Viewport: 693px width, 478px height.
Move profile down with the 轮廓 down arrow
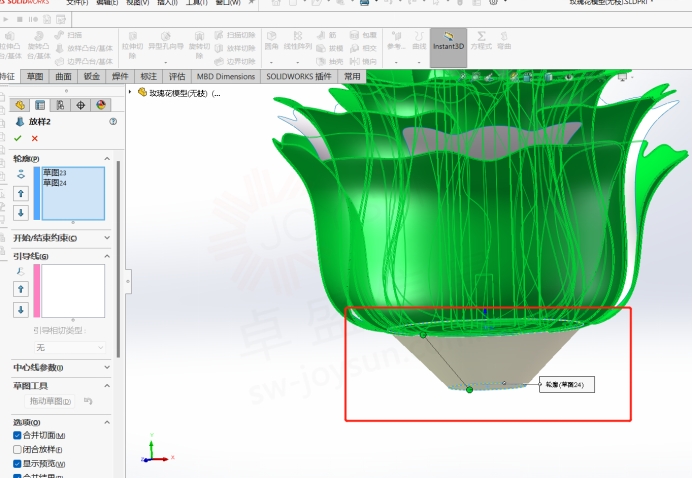21,212
